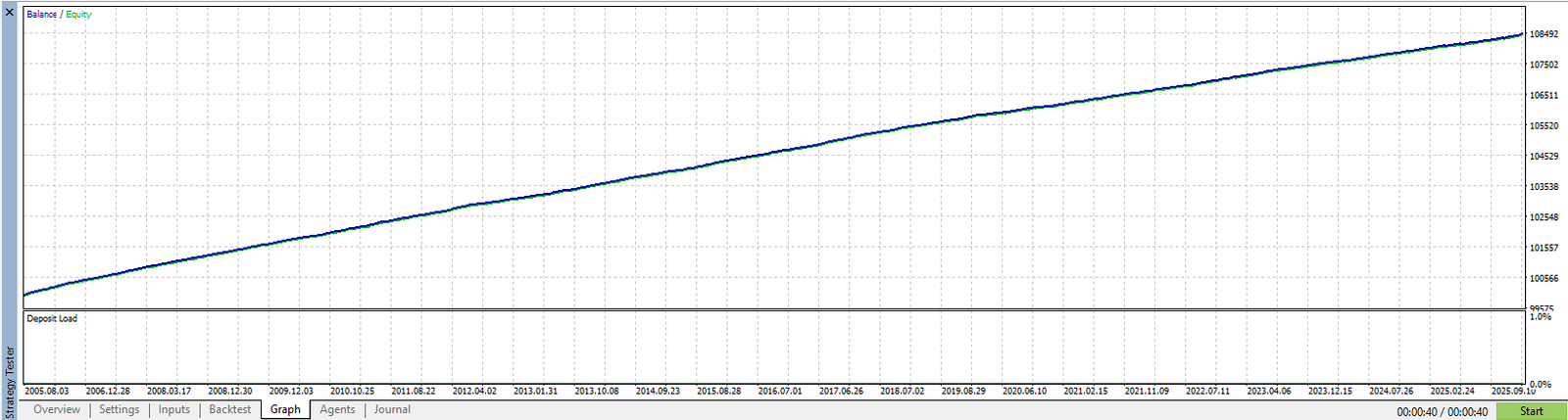Click the Deposit Load label
This screenshot has height=420, width=1568.
pos(52,319)
